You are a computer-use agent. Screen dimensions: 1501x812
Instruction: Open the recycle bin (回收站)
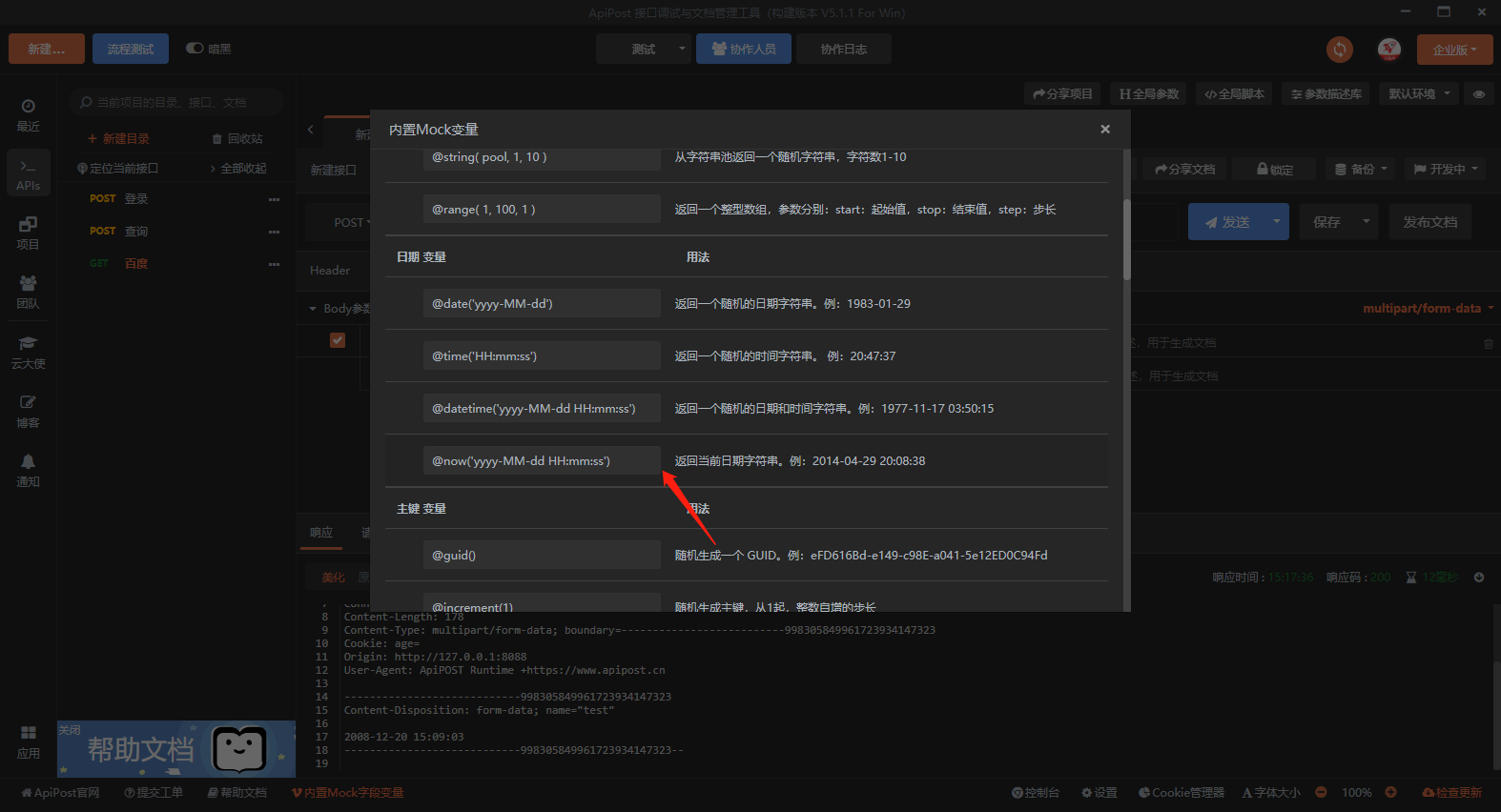[x=237, y=138]
